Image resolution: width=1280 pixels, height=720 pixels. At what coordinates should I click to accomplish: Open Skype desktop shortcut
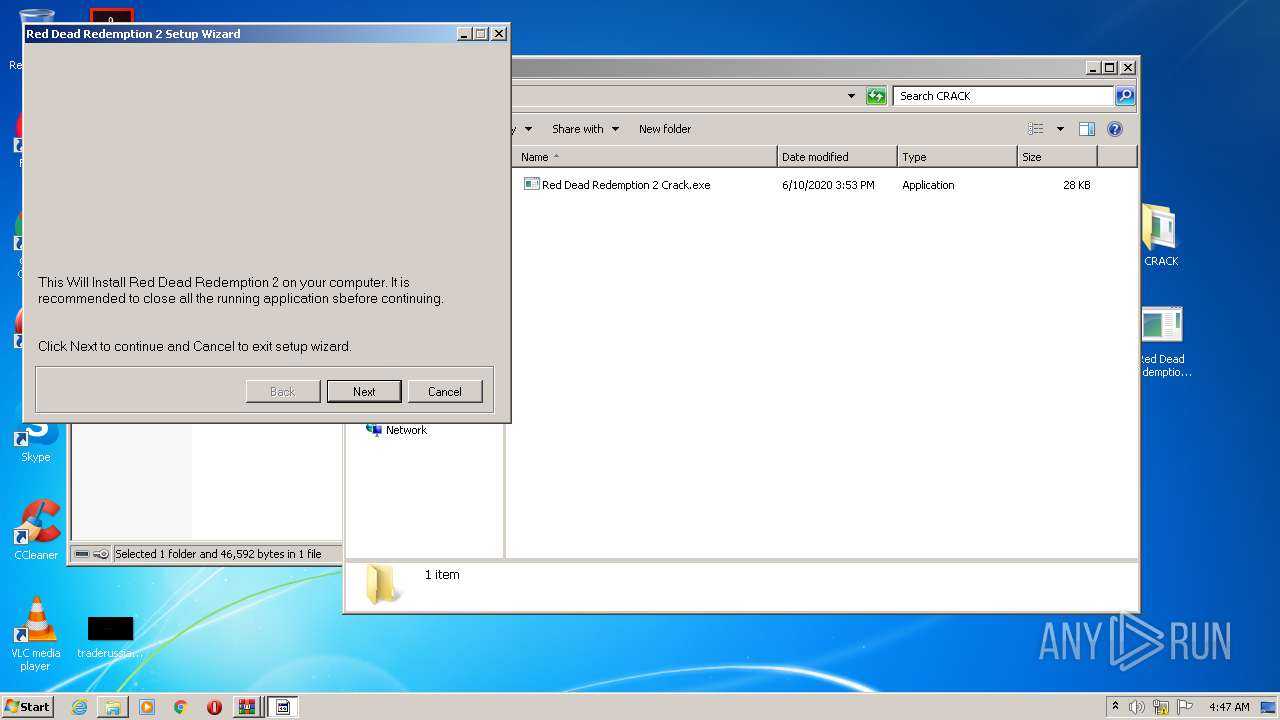point(36,441)
